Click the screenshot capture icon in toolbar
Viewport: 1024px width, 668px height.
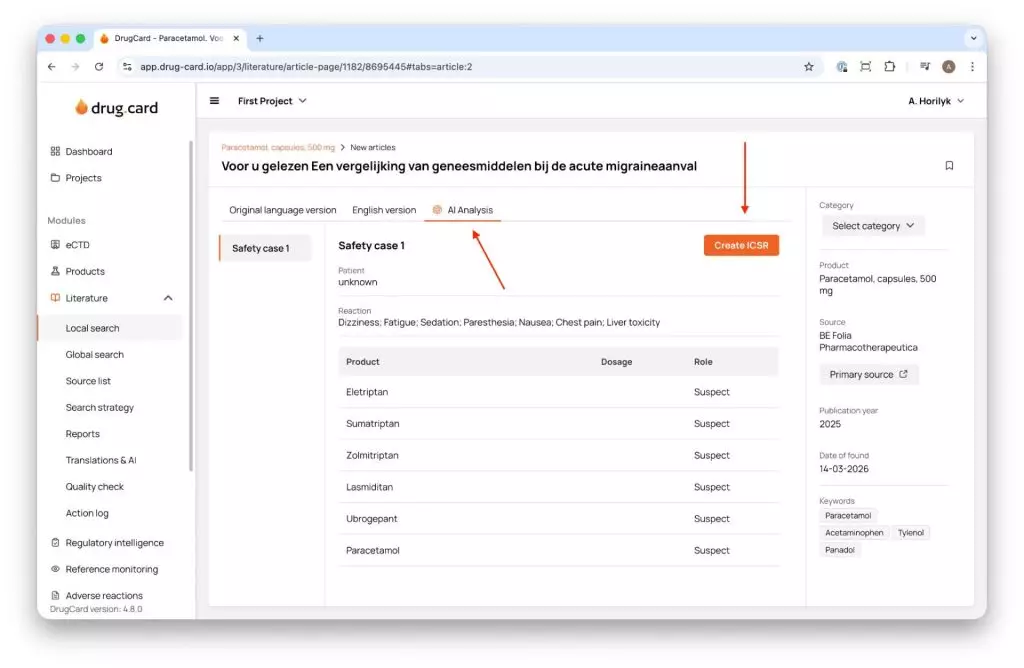(865, 67)
